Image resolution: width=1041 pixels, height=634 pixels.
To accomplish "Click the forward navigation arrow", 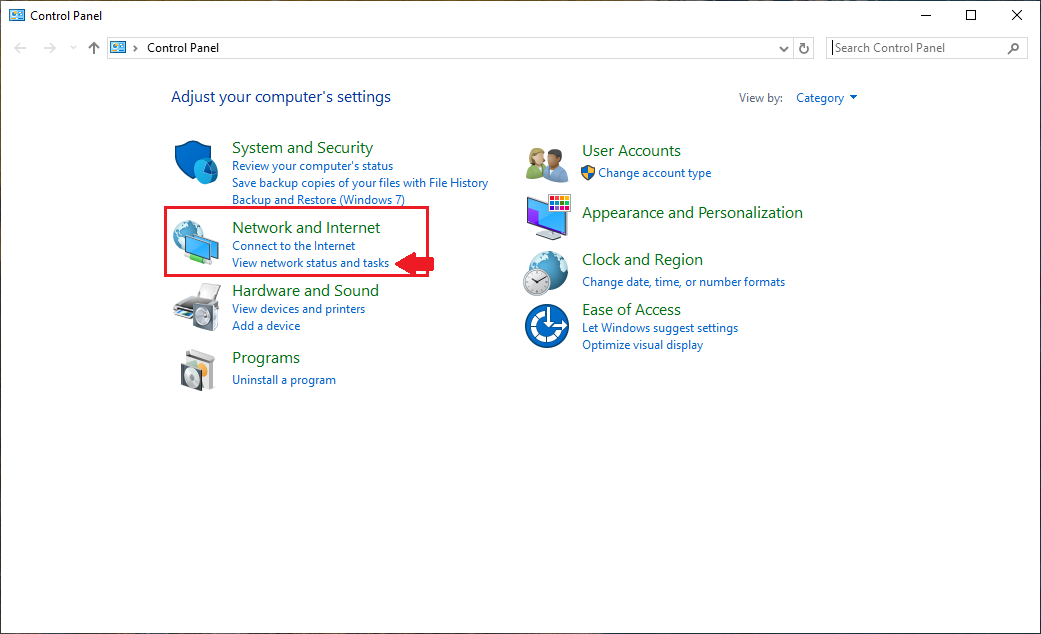I will click(x=50, y=48).
